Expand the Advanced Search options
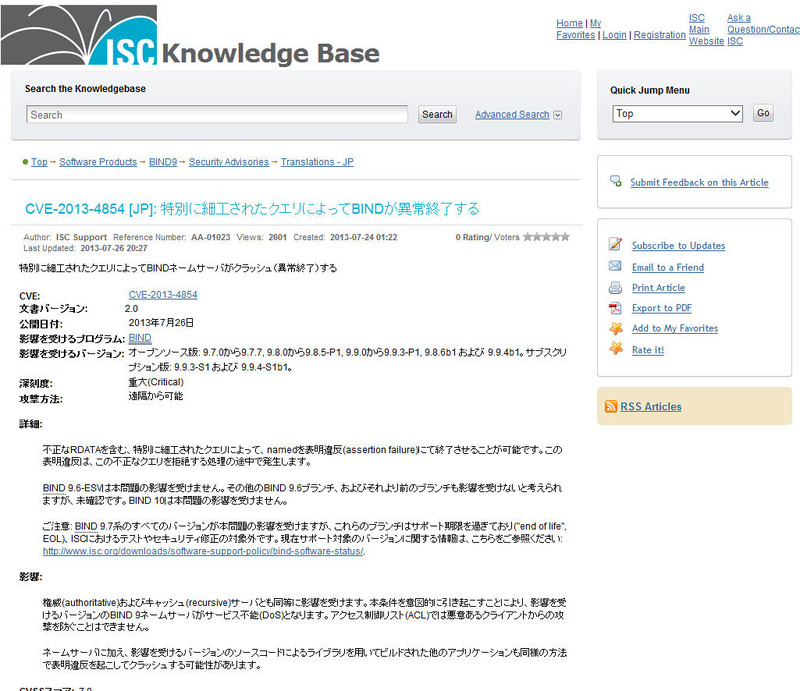800x691 pixels. click(517, 115)
